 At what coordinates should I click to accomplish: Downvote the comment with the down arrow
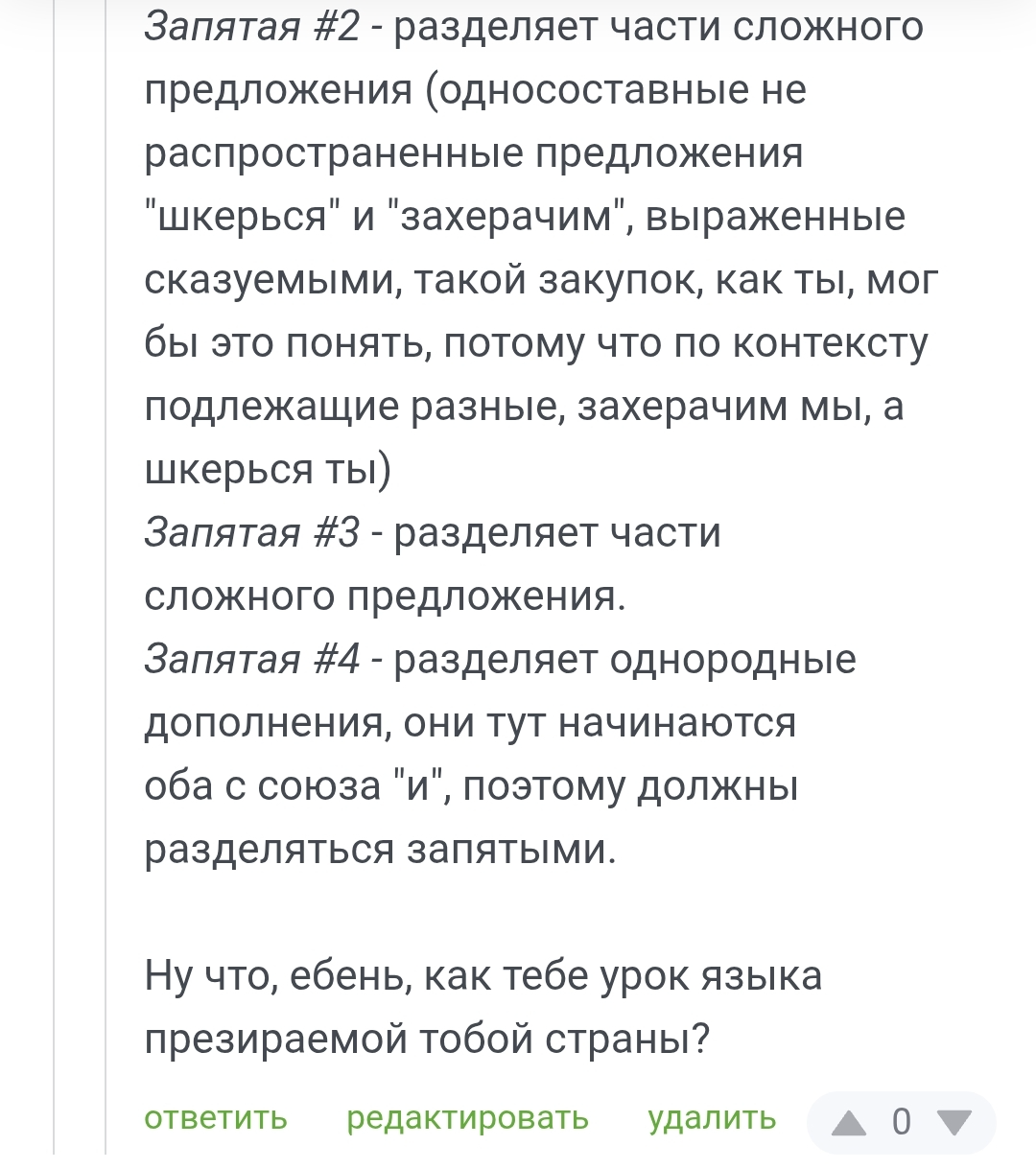(x=954, y=1121)
